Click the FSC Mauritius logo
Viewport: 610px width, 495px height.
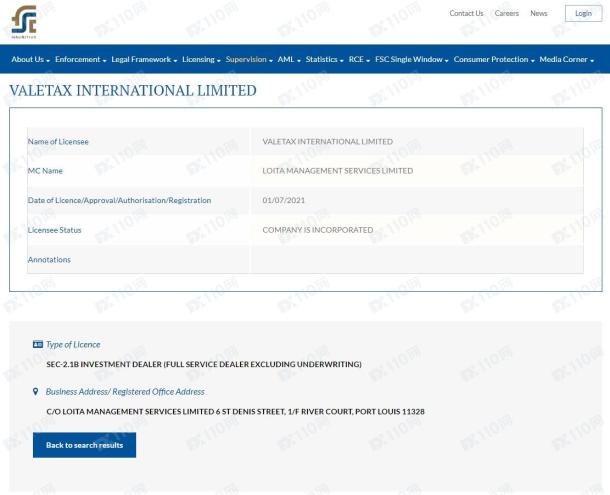24,20
